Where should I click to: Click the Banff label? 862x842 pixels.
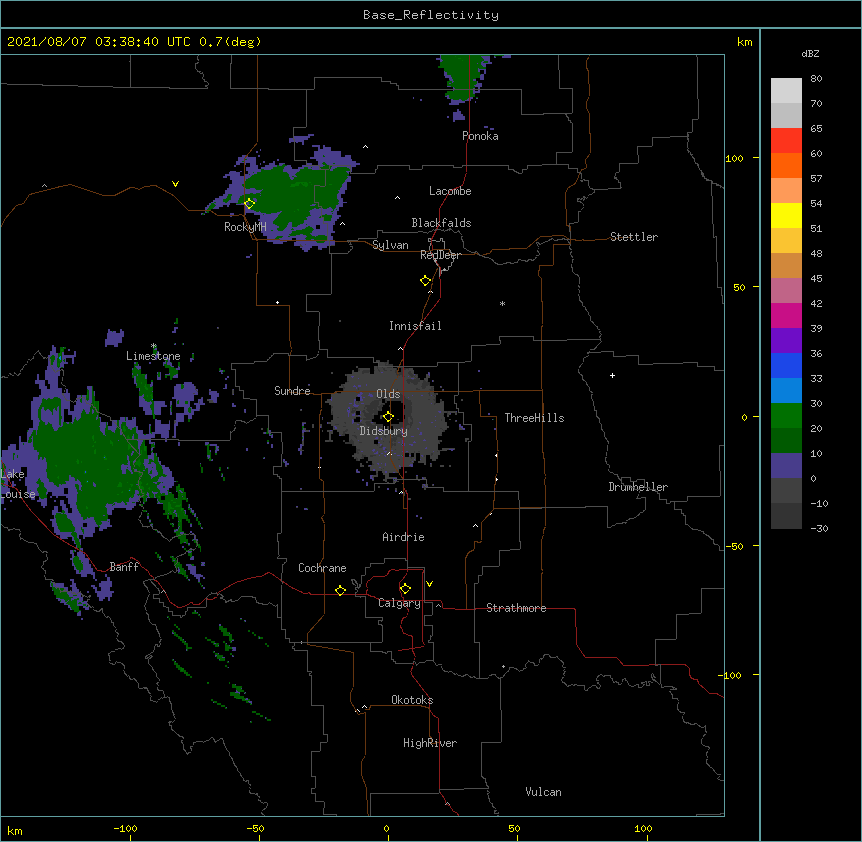[124, 567]
